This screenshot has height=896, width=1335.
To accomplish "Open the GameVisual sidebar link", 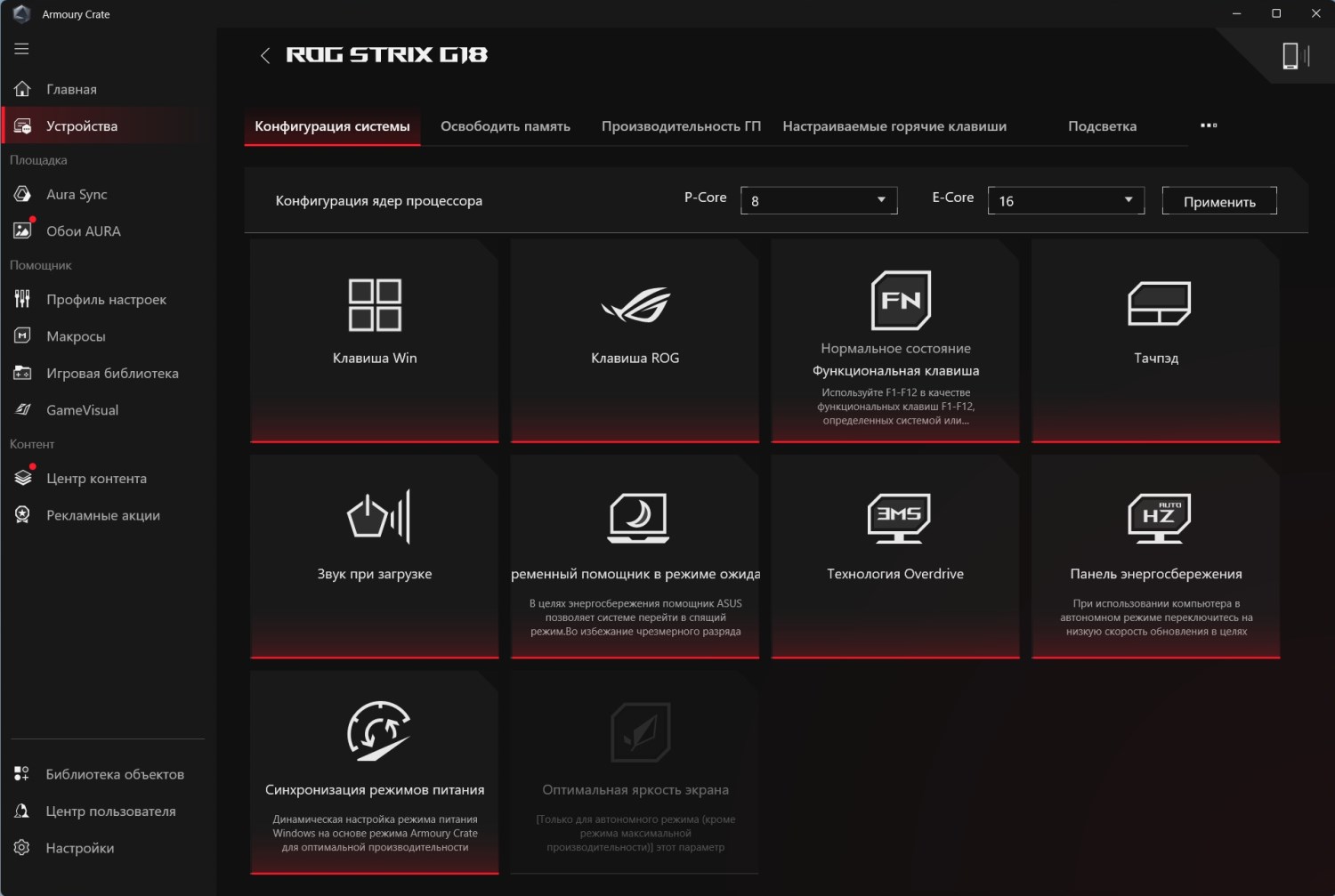I will 82,410.
